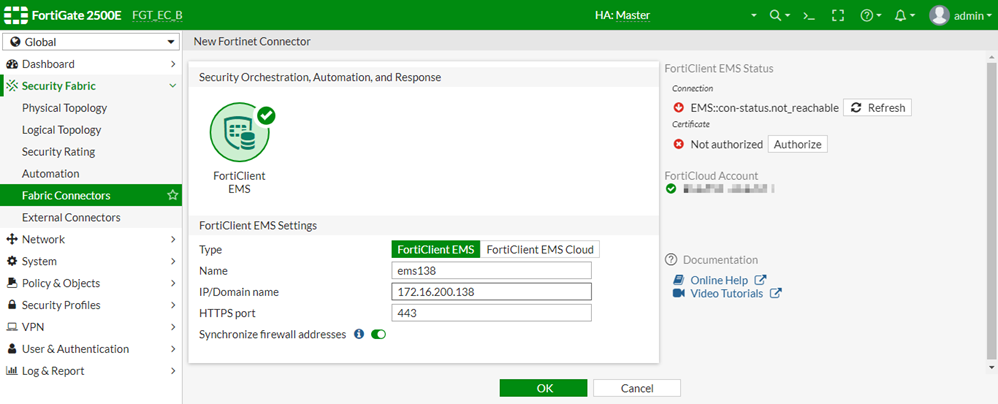
Task: Toggle Synchronize firewall addresses switch
Action: pyautogui.click(x=378, y=334)
